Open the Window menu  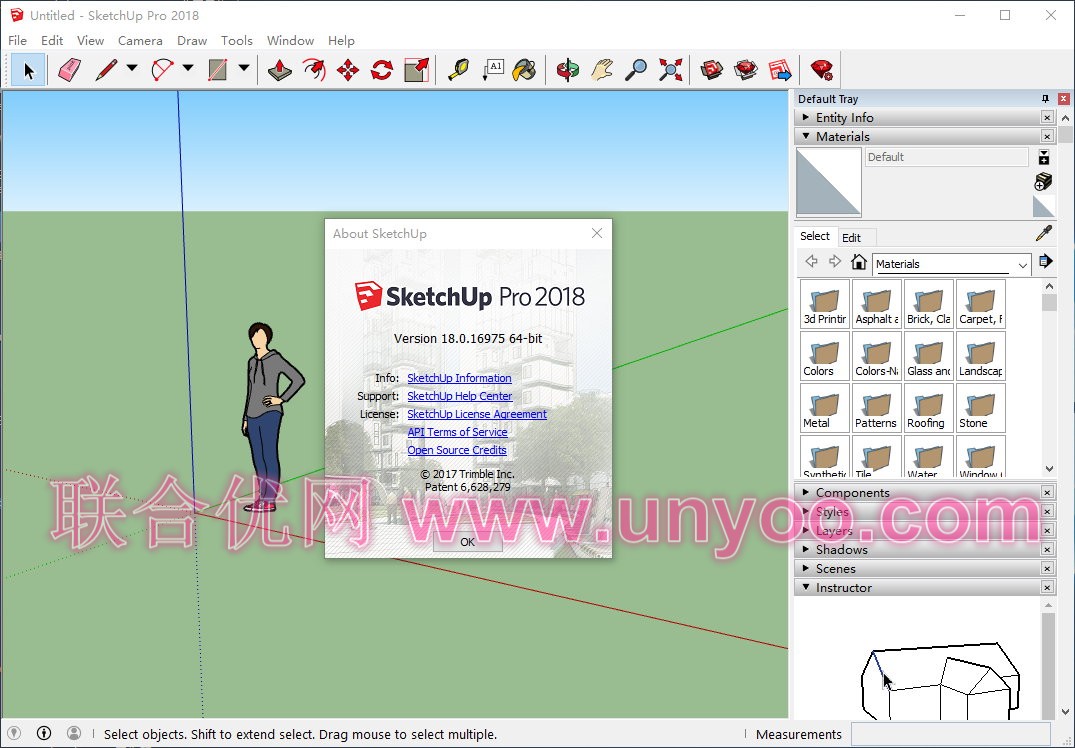tap(290, 40)
